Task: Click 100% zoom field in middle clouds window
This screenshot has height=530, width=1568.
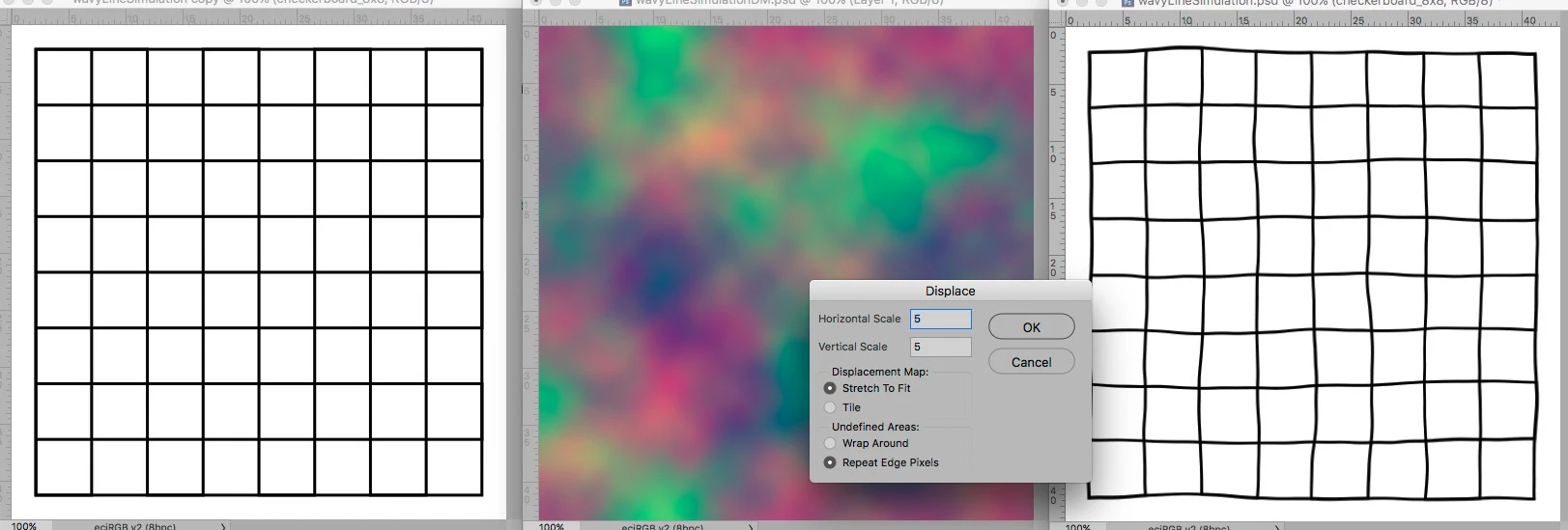Action: [x=552, y=526]
